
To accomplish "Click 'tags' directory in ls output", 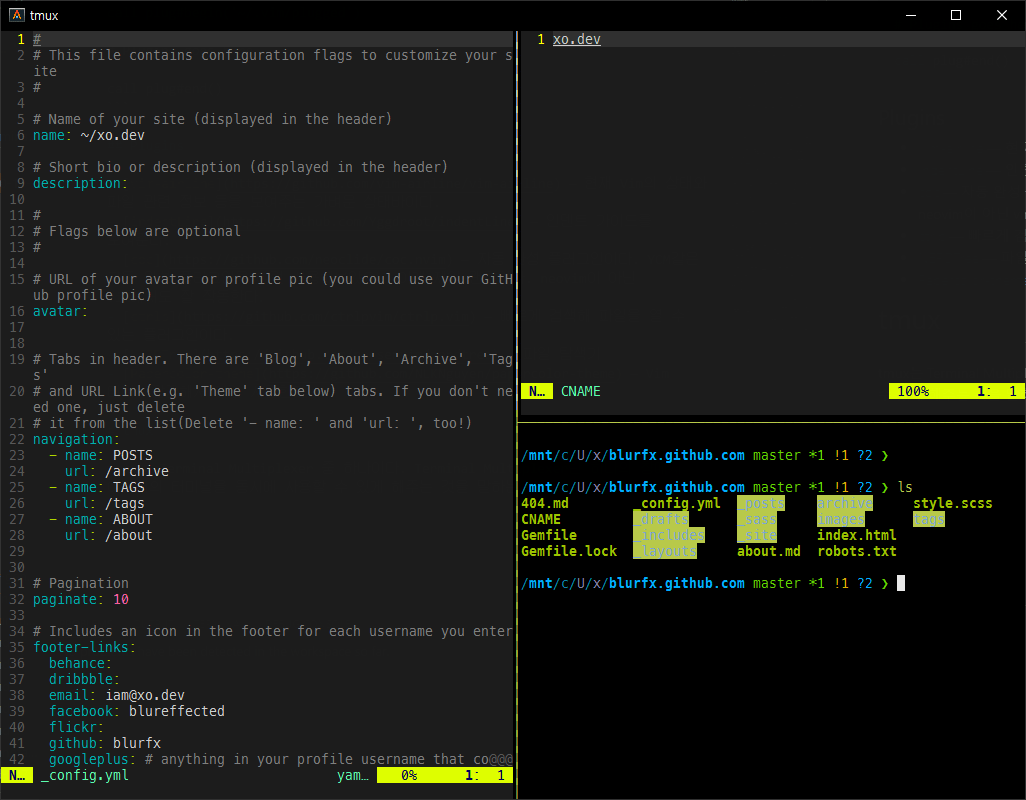I will click(929, 519).
